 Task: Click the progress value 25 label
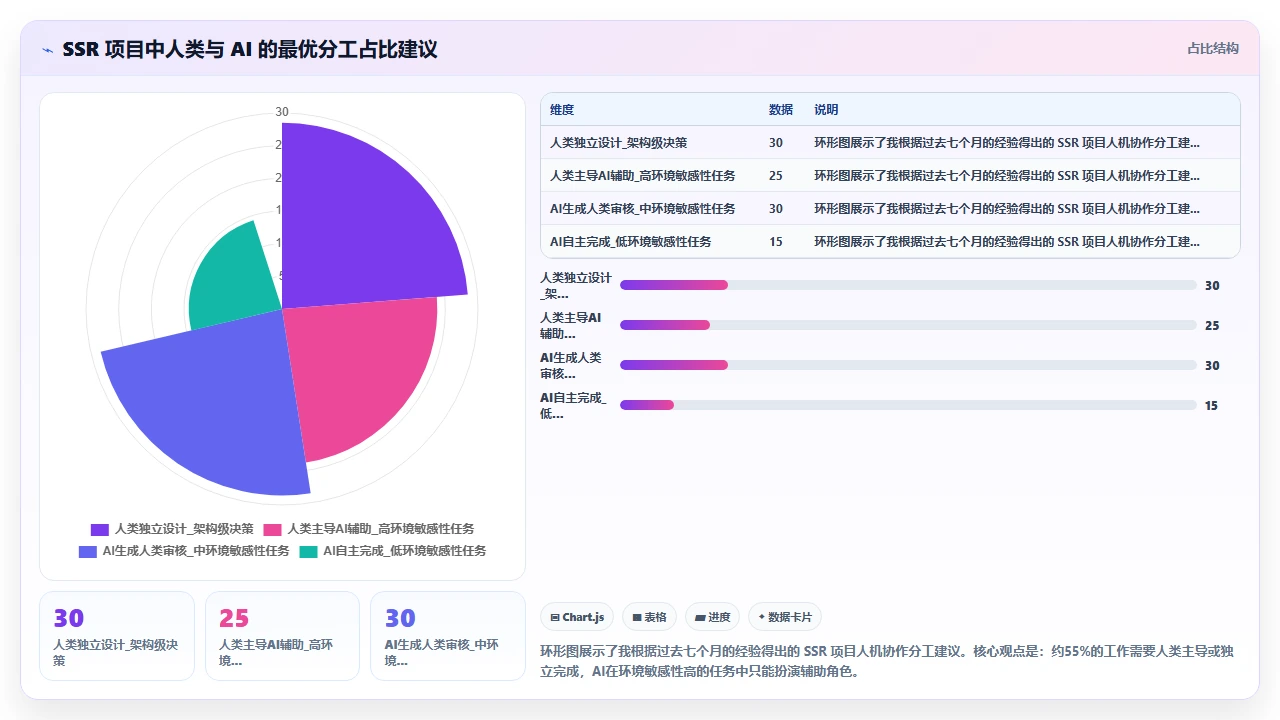click(x=1212, y=326)
